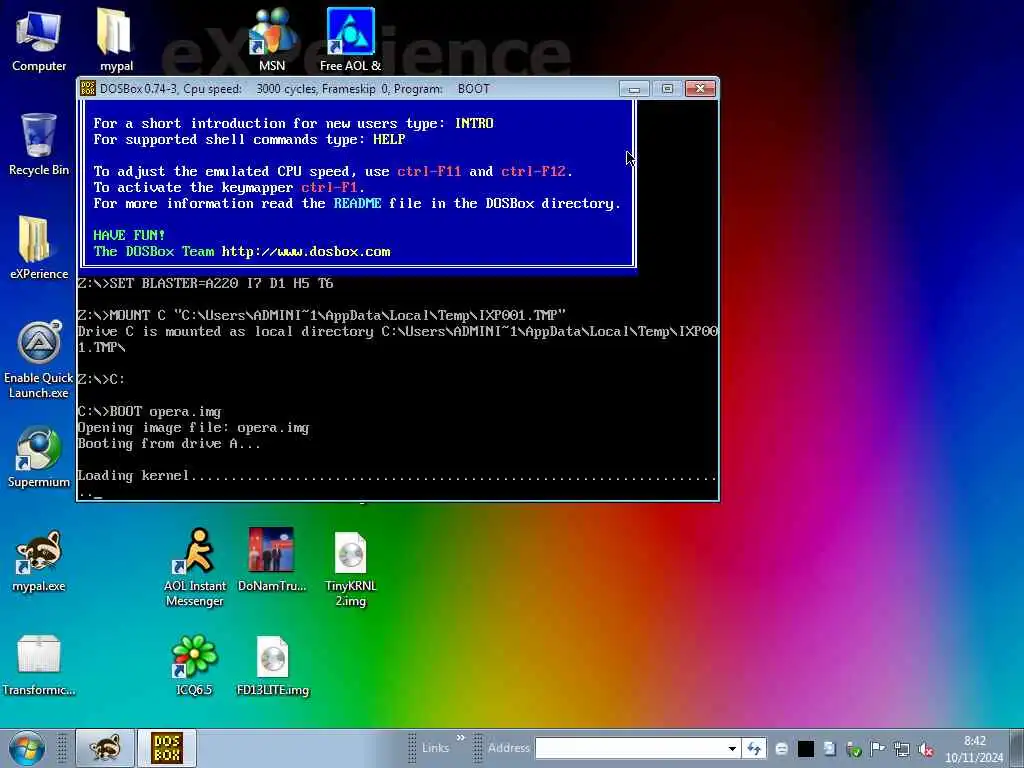Viewport: 1024px width, 768px height.
Task: Launch the Supermium browser shortcut
Action: tap(39, 456)
